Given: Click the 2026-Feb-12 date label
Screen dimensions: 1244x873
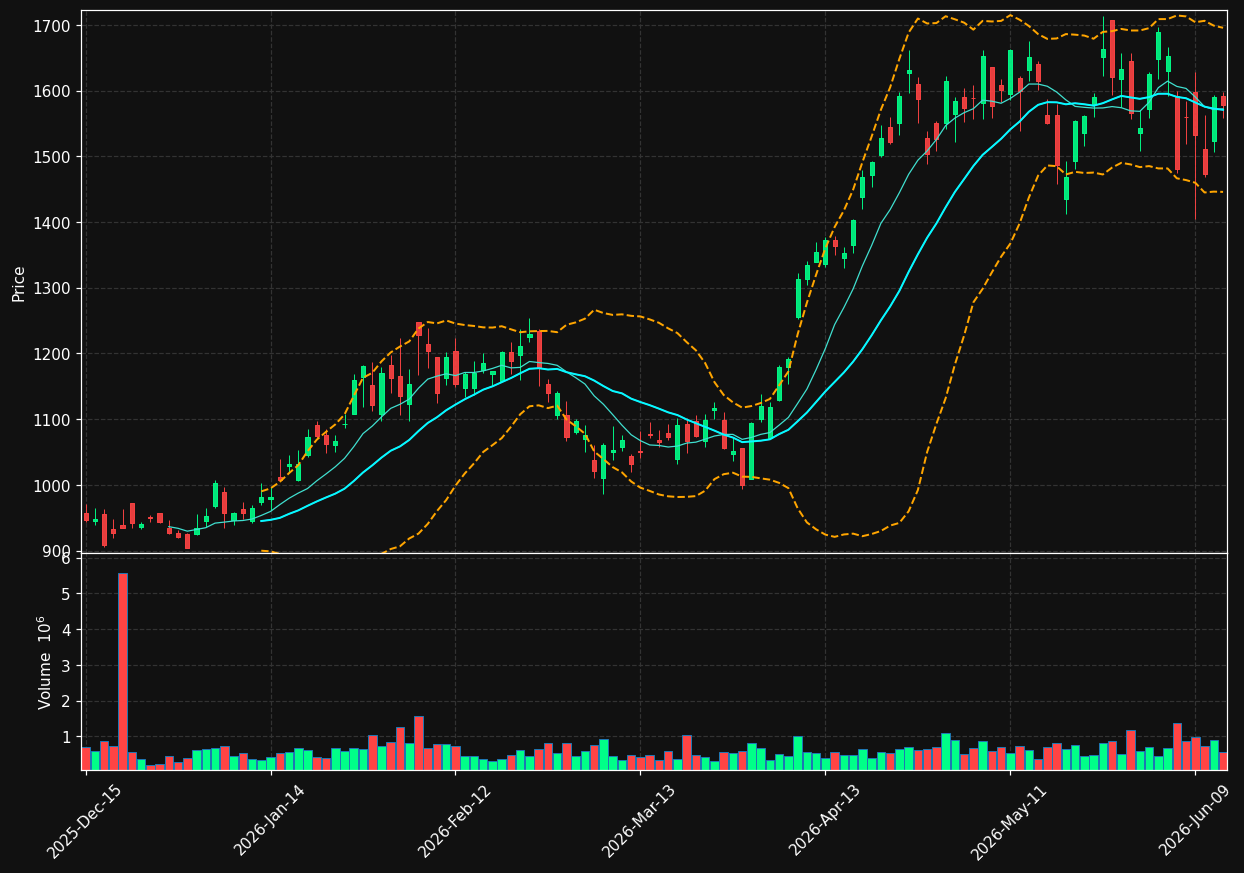Looking at the screenshot, I should tap(455, 820).
